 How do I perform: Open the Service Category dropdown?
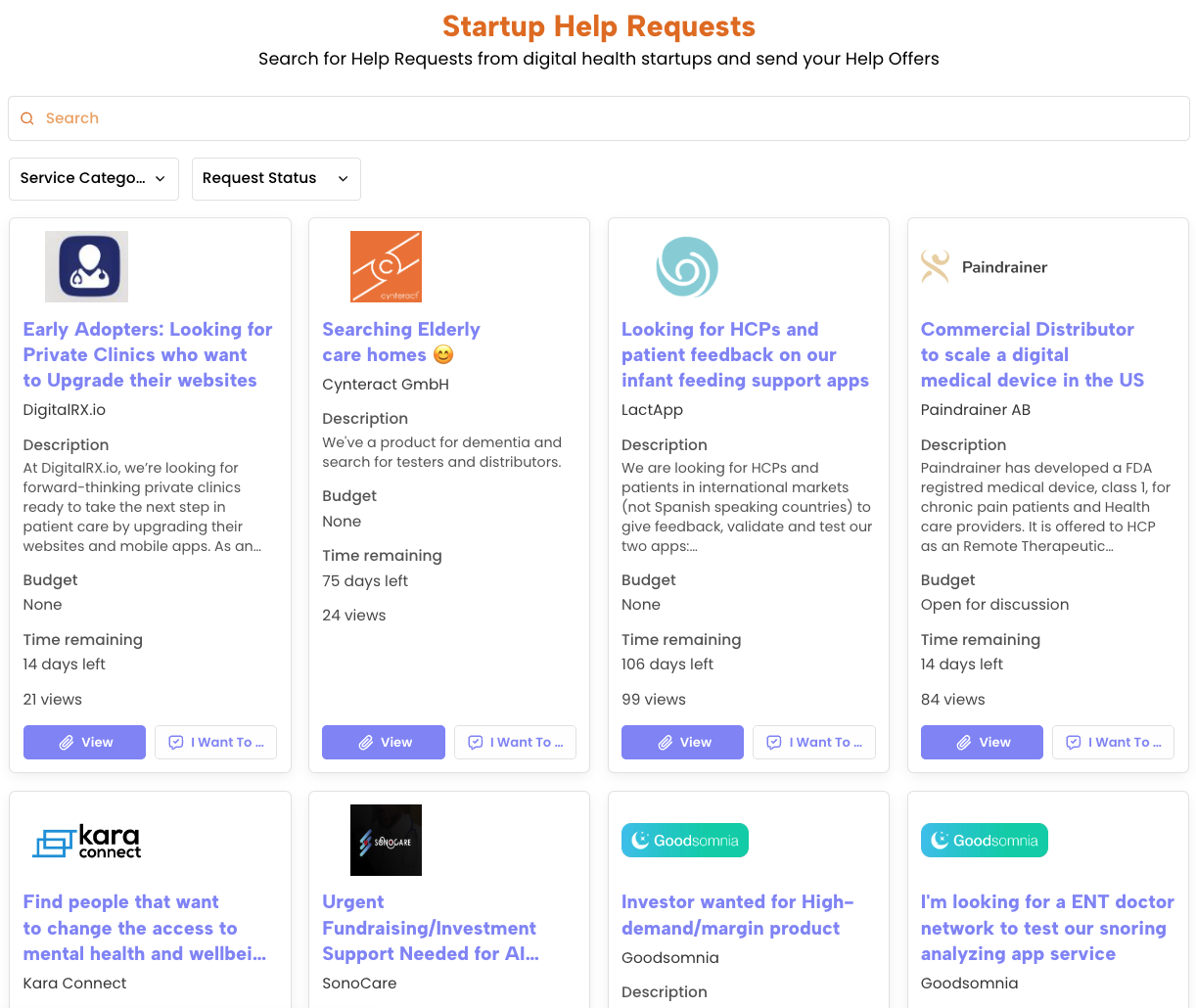pos(94,178)
